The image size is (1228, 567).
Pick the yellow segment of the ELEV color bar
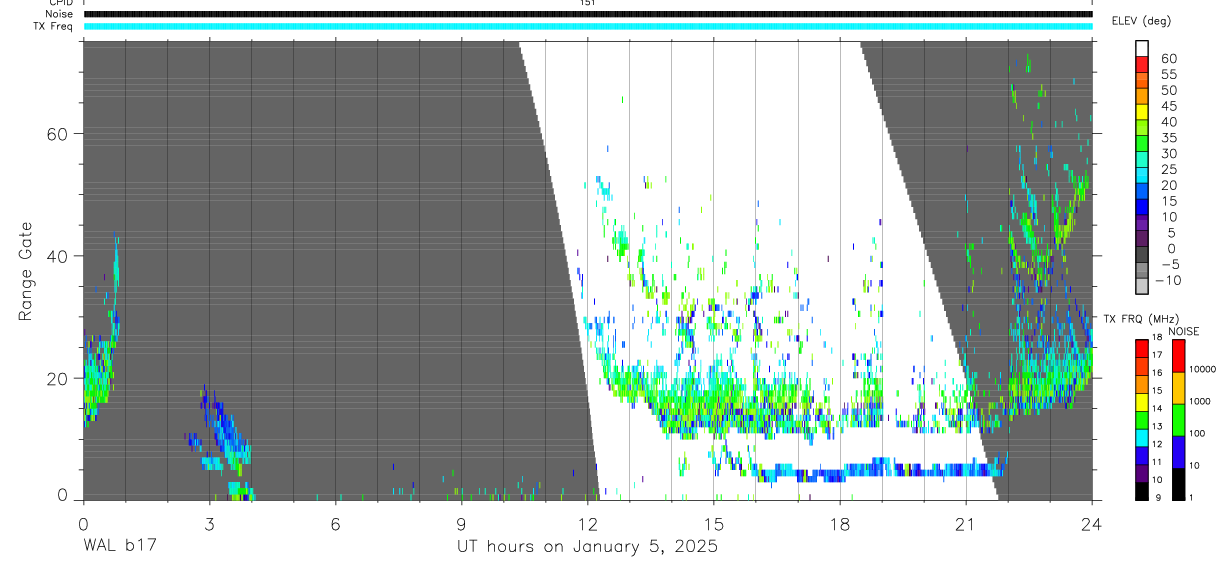(1143, 111)
